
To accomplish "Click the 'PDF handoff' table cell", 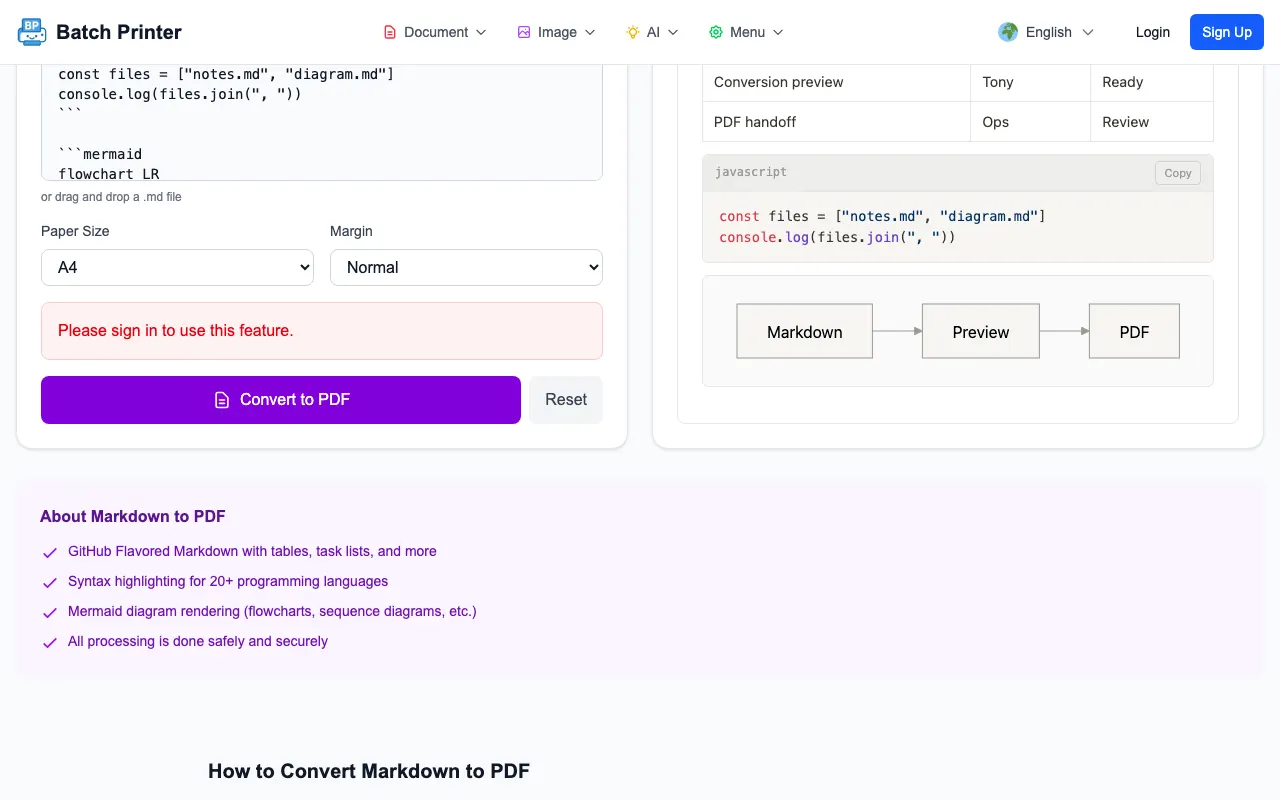I will 836,122.
